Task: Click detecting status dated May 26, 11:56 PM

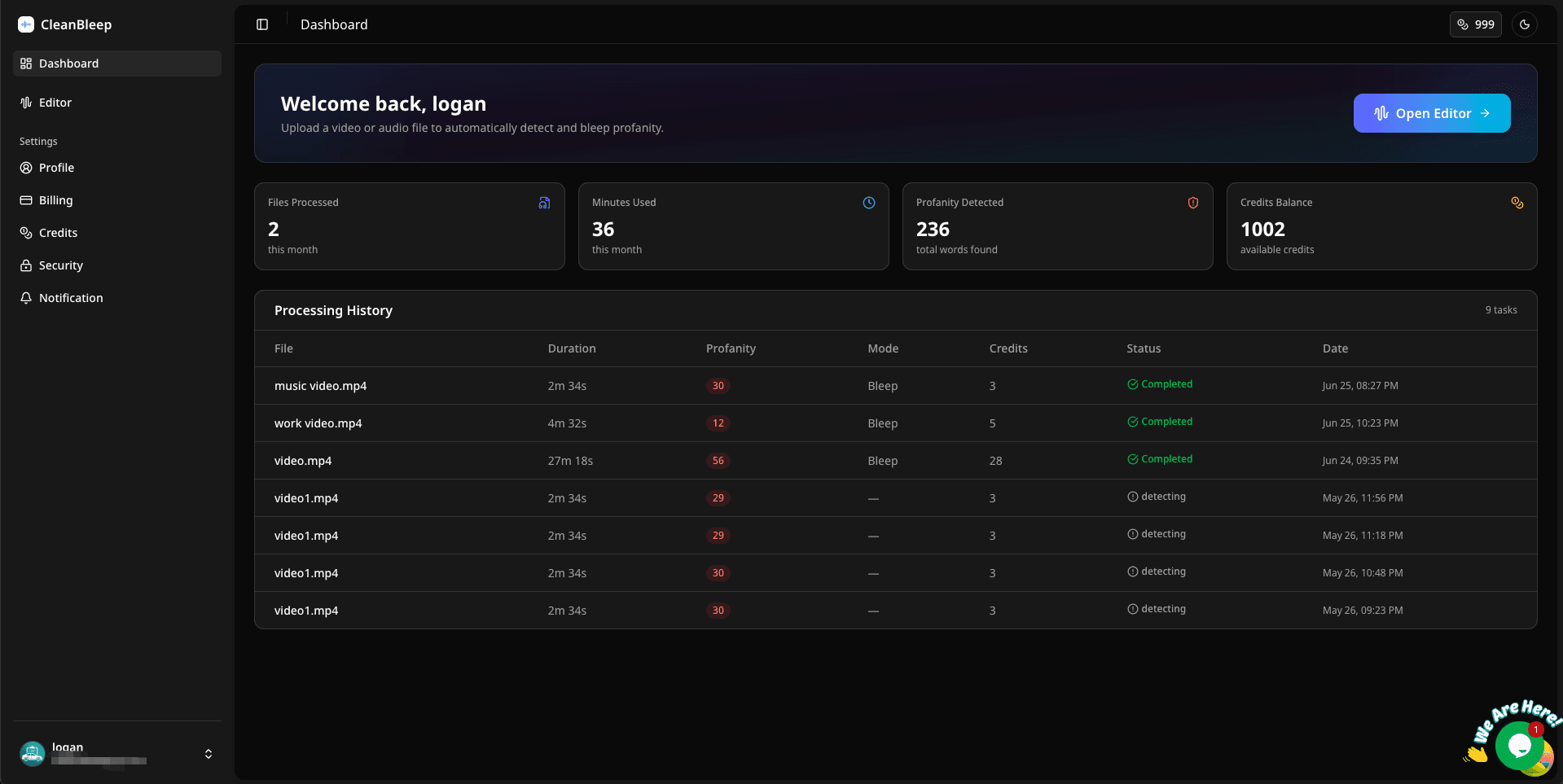Action: coord(1157,497)
